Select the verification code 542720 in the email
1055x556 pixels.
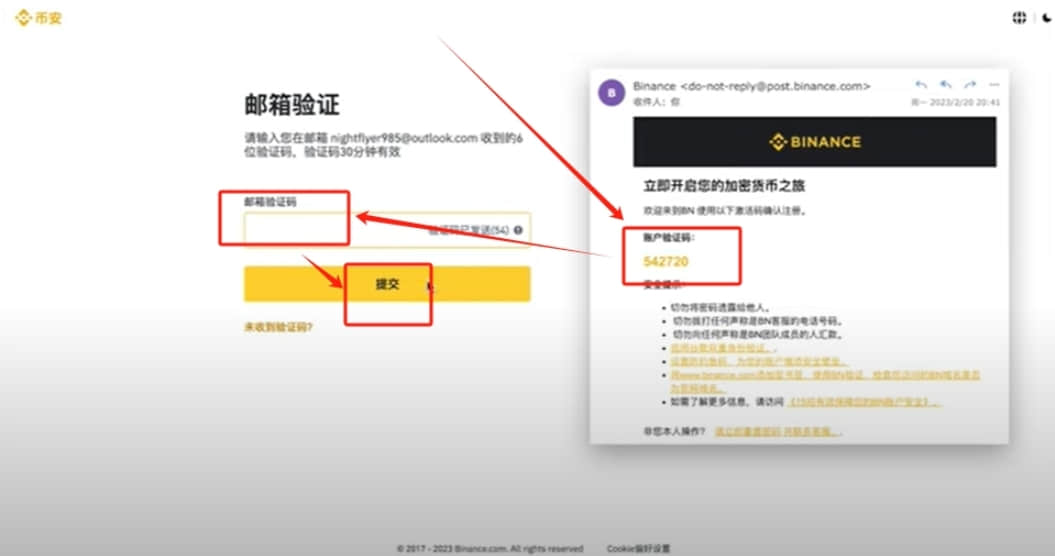click(x=665, y=261)
